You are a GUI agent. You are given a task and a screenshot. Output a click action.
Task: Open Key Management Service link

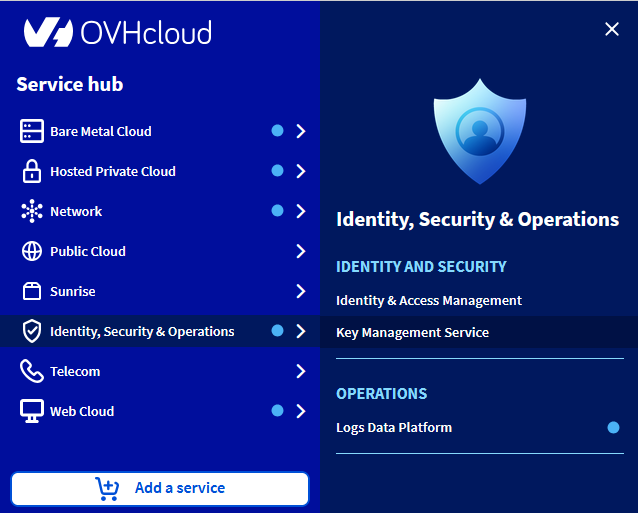pos(412,332)
